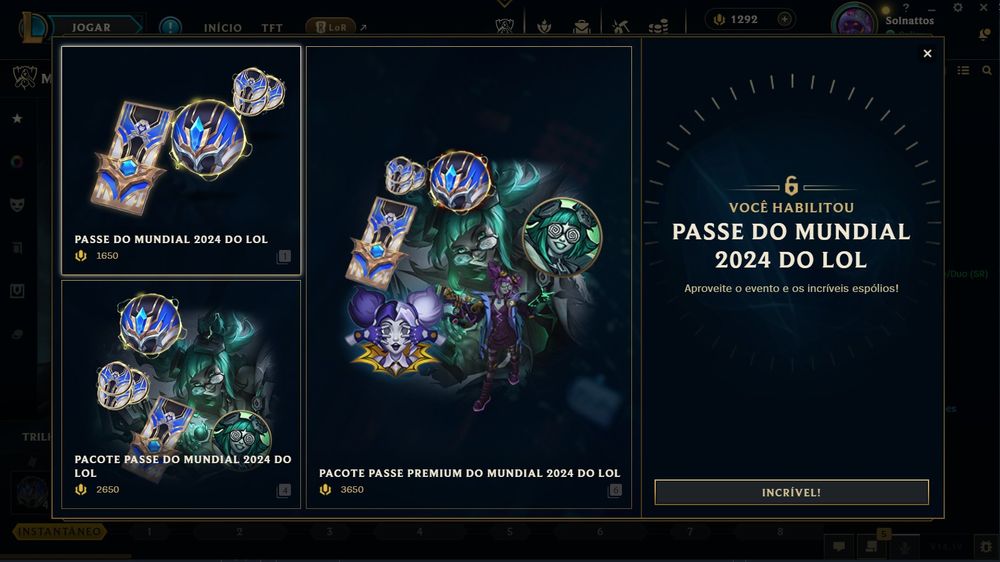Open the settings gear icon
This screenshot has width=1000, height=562.
[x=958, y=8]
